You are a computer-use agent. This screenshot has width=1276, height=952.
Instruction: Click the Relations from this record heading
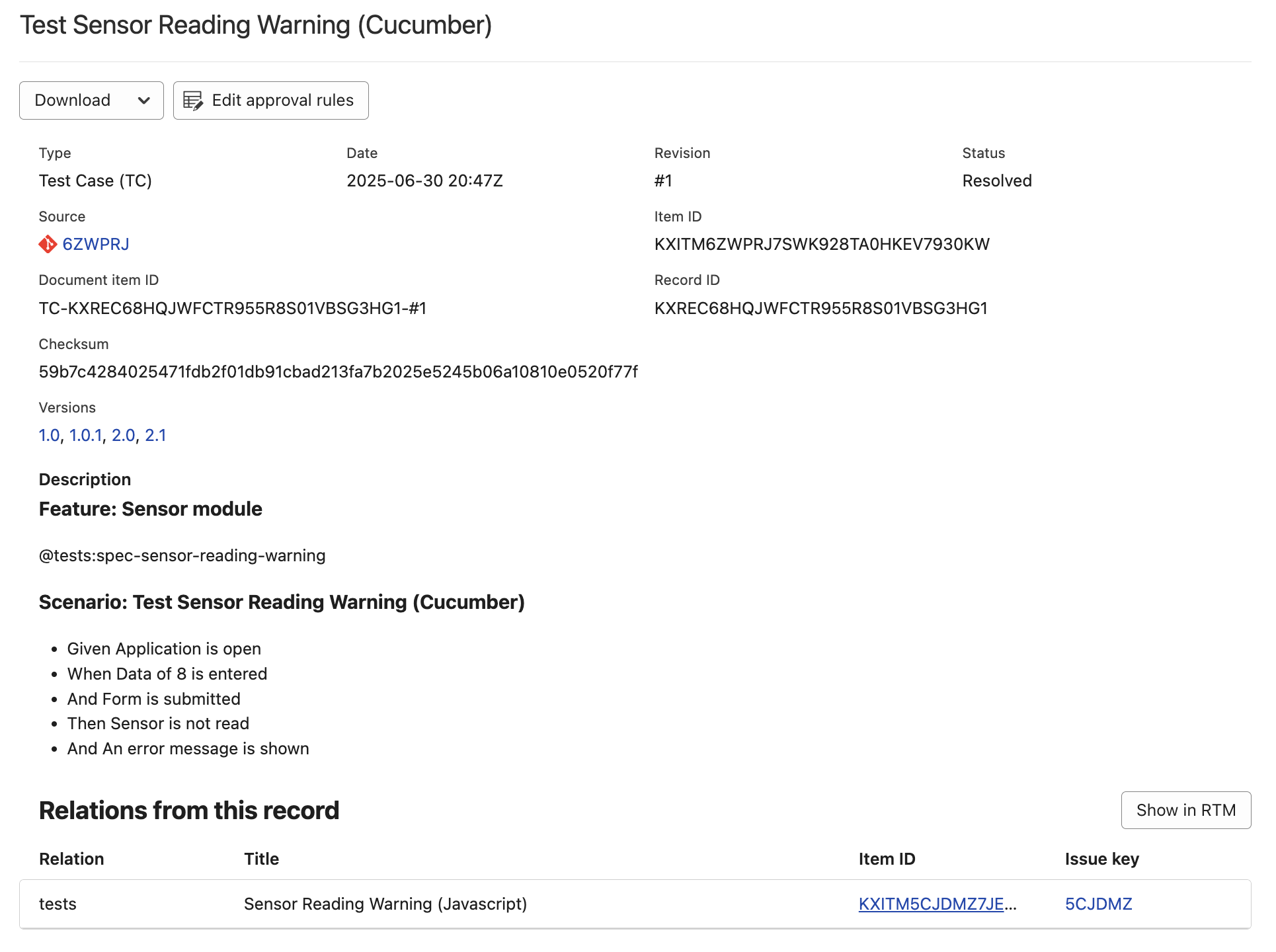point(189,811)
